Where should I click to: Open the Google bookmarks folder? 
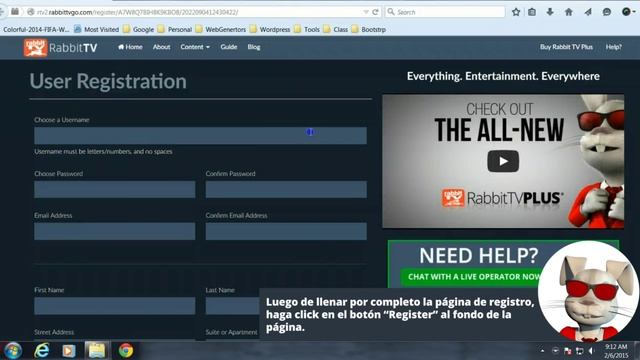coord(138,29)
